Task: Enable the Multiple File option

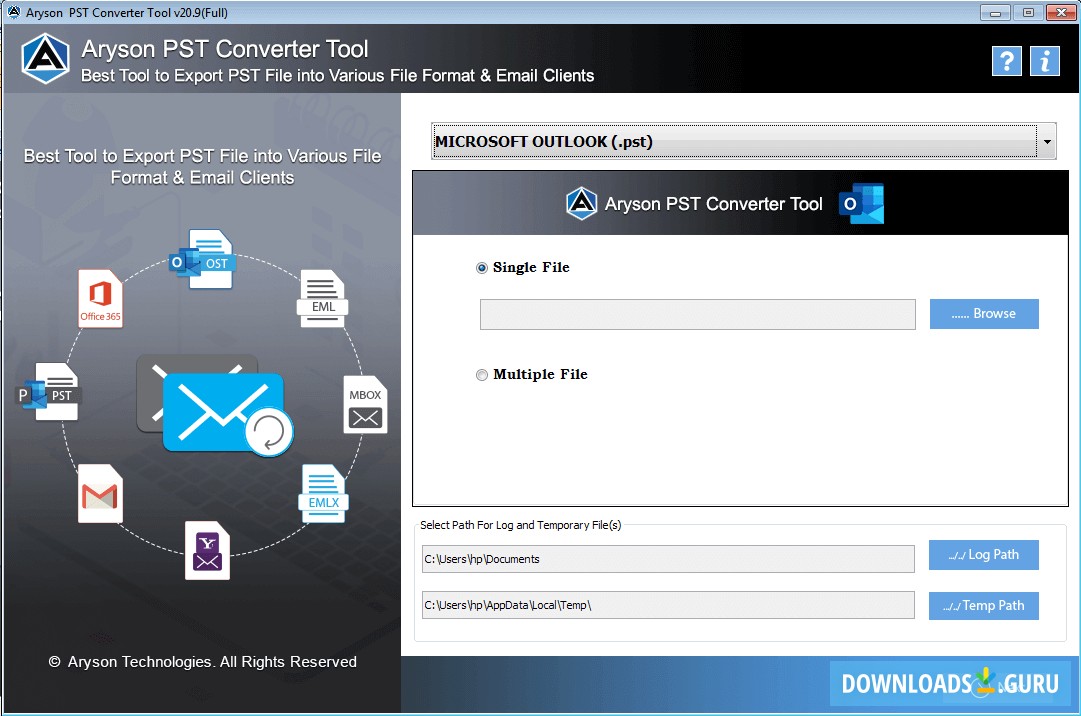Action: click(482, 375)
